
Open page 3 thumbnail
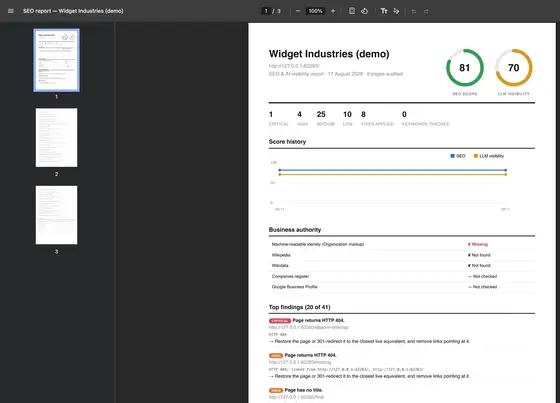click(56, 215)
